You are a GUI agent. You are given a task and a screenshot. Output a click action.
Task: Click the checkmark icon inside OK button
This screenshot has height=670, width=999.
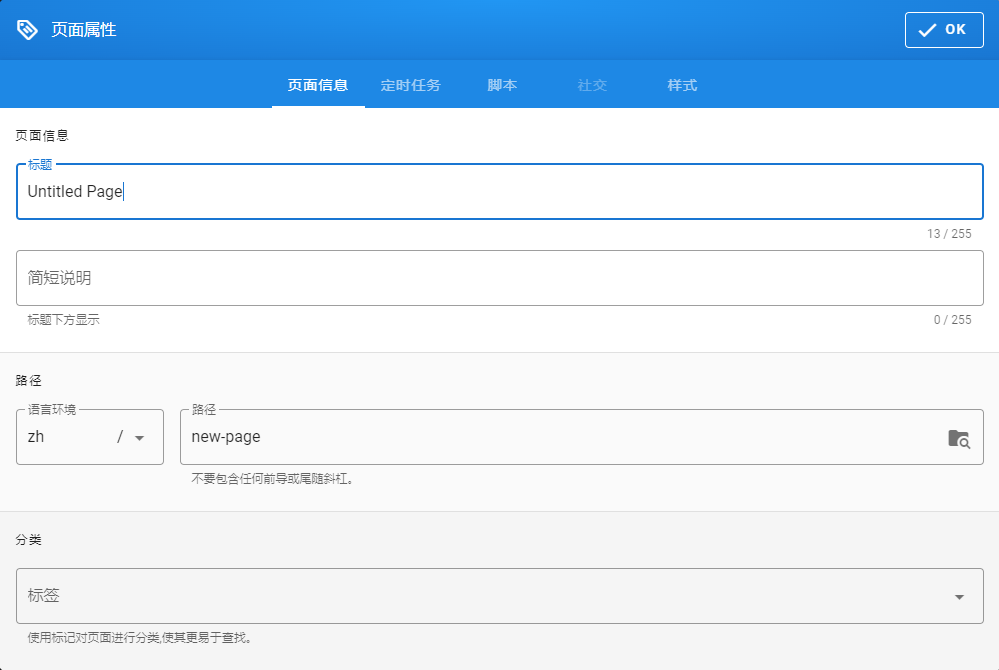point(926,29)
